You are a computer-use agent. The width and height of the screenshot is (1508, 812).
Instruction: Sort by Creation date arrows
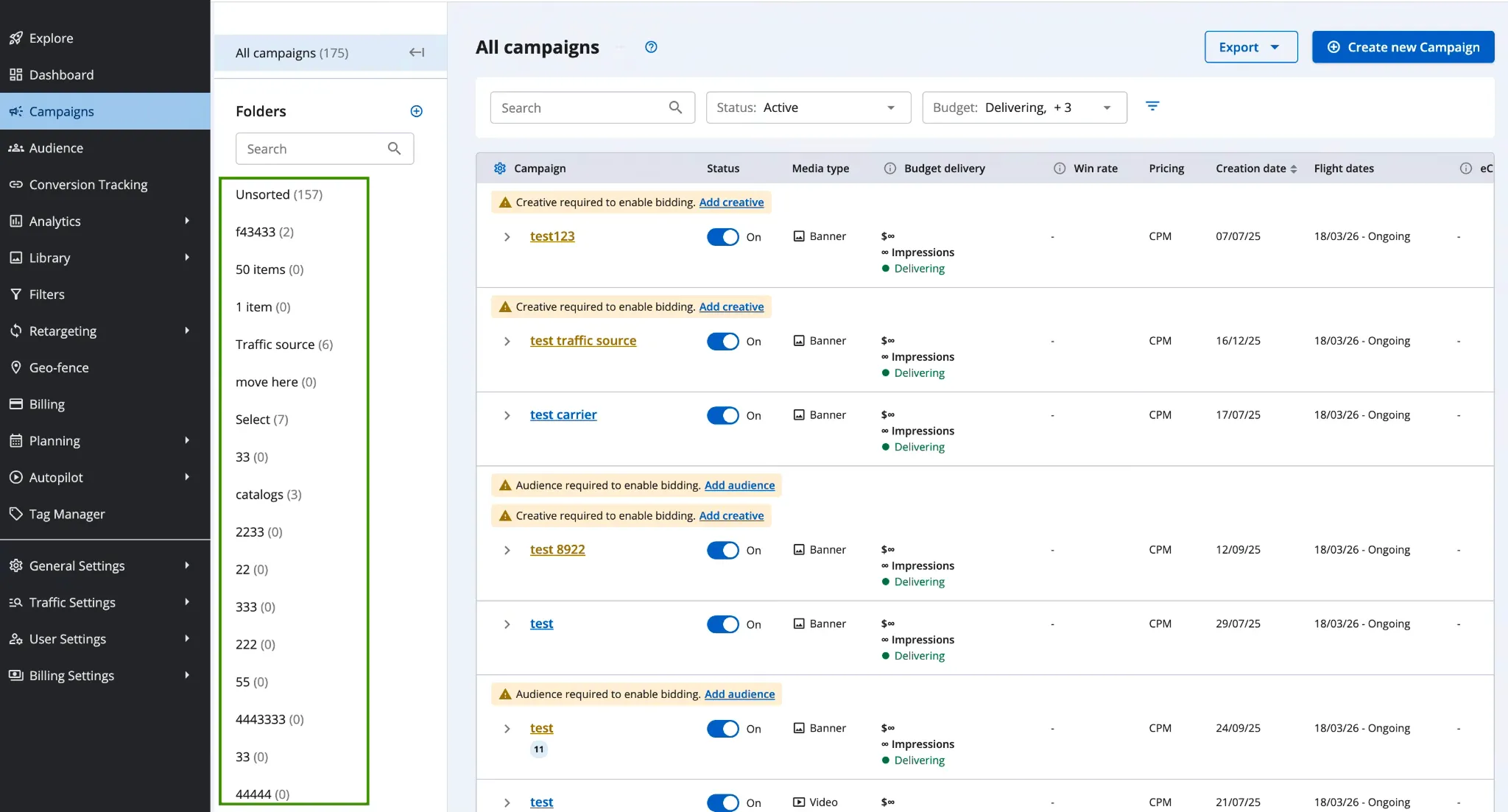1294,169
